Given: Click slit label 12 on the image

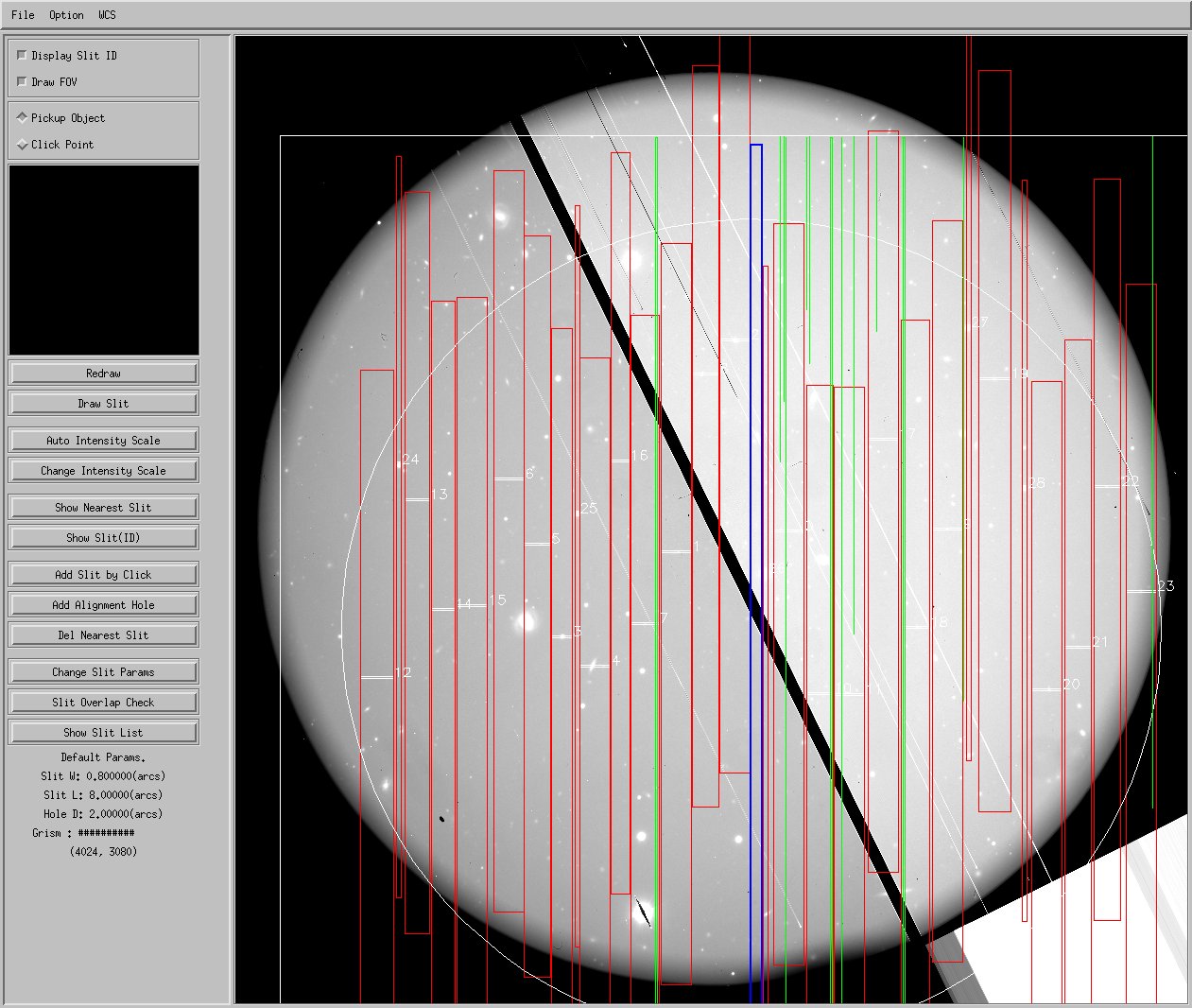Looking at the screenshot, I should [404, 673].
